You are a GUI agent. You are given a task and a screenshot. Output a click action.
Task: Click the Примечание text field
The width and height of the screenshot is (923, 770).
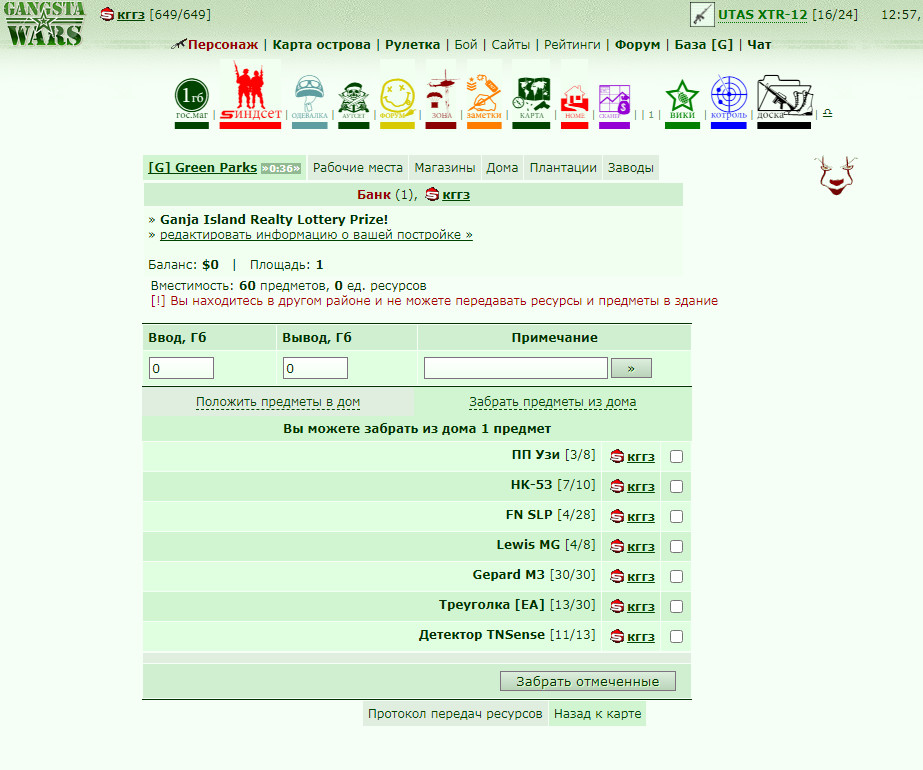(x=516, y=369)
